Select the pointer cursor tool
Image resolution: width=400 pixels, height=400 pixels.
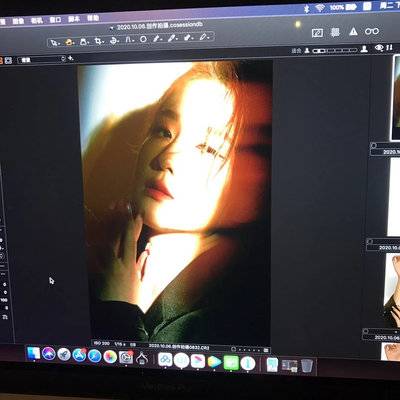pos(54,43)
